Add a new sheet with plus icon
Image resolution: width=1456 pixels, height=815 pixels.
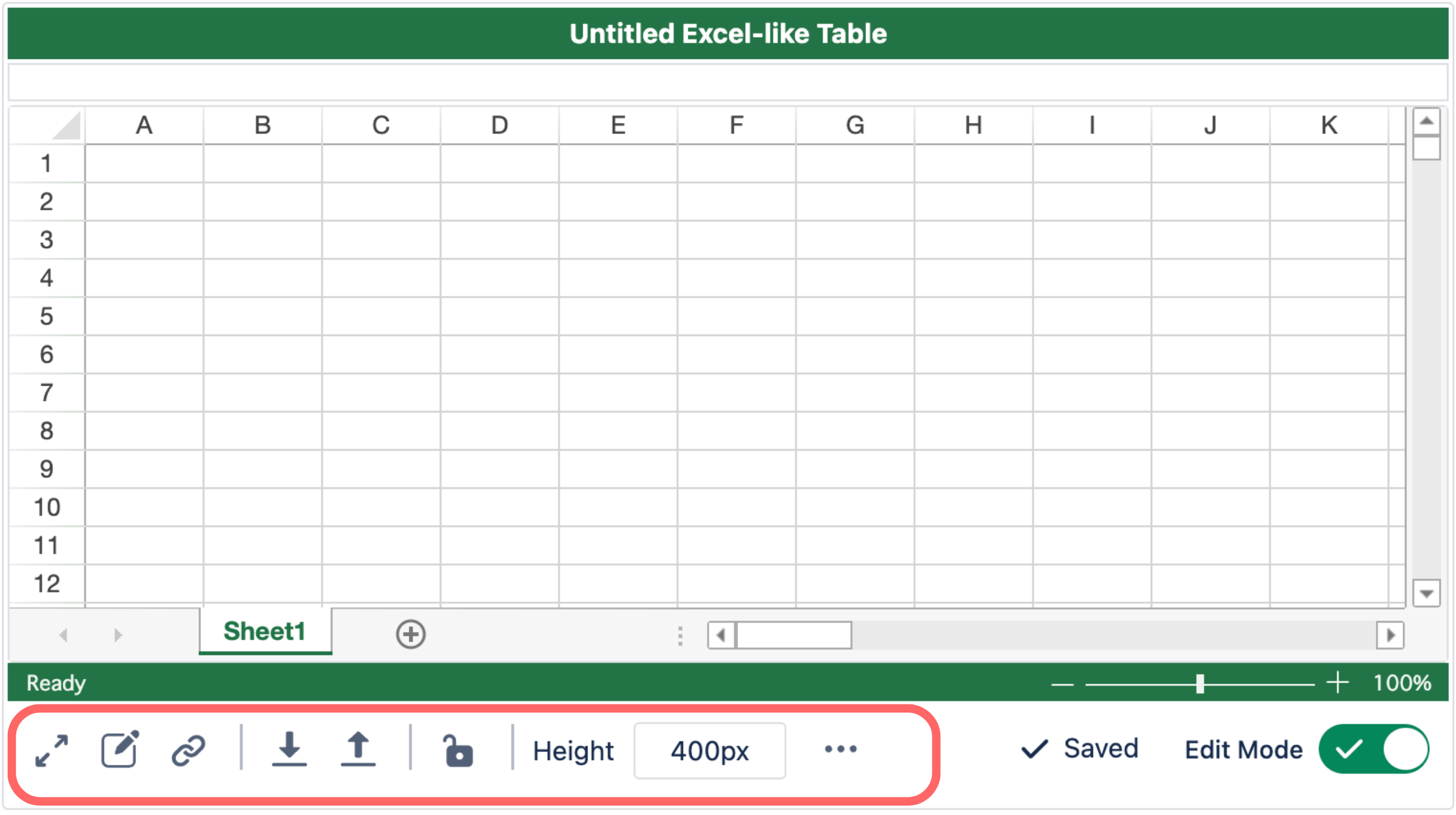pos(410,634)
